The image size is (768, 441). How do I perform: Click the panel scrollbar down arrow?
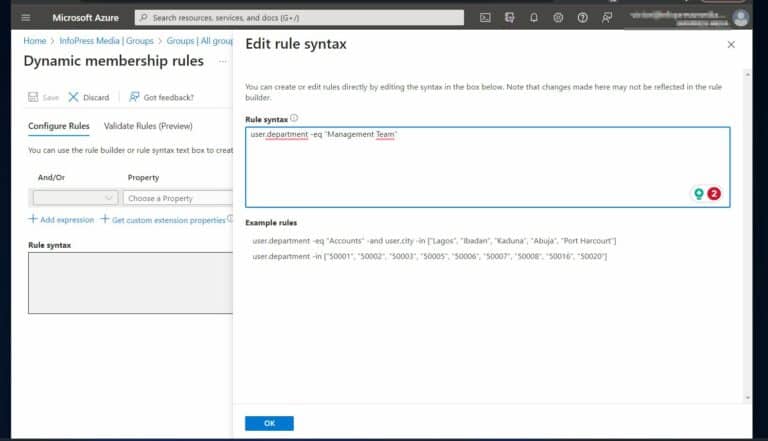tap(747, 397)
